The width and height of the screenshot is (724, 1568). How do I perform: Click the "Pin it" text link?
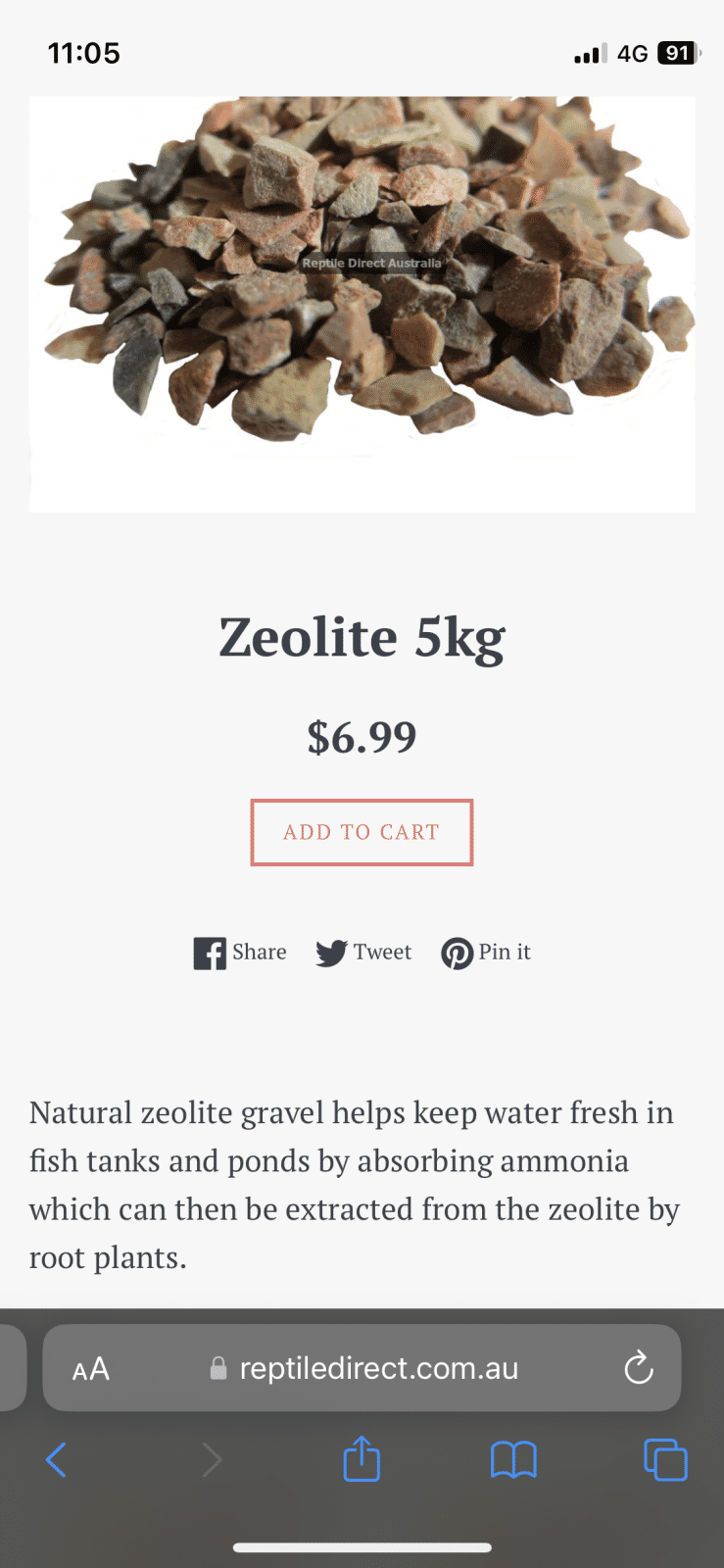pyautogui.click(x=505, y=953)
